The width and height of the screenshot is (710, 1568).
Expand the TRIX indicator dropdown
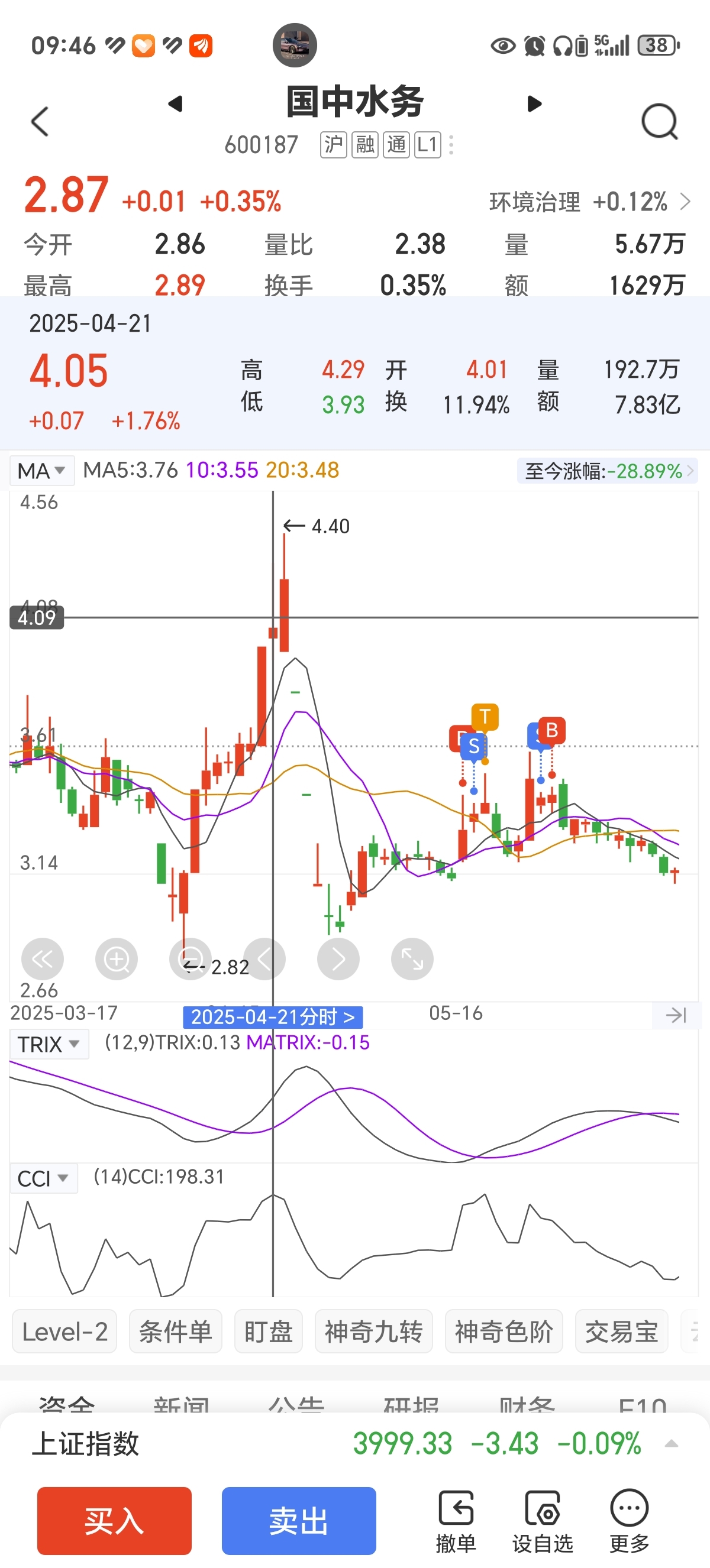click(49, 1045)
